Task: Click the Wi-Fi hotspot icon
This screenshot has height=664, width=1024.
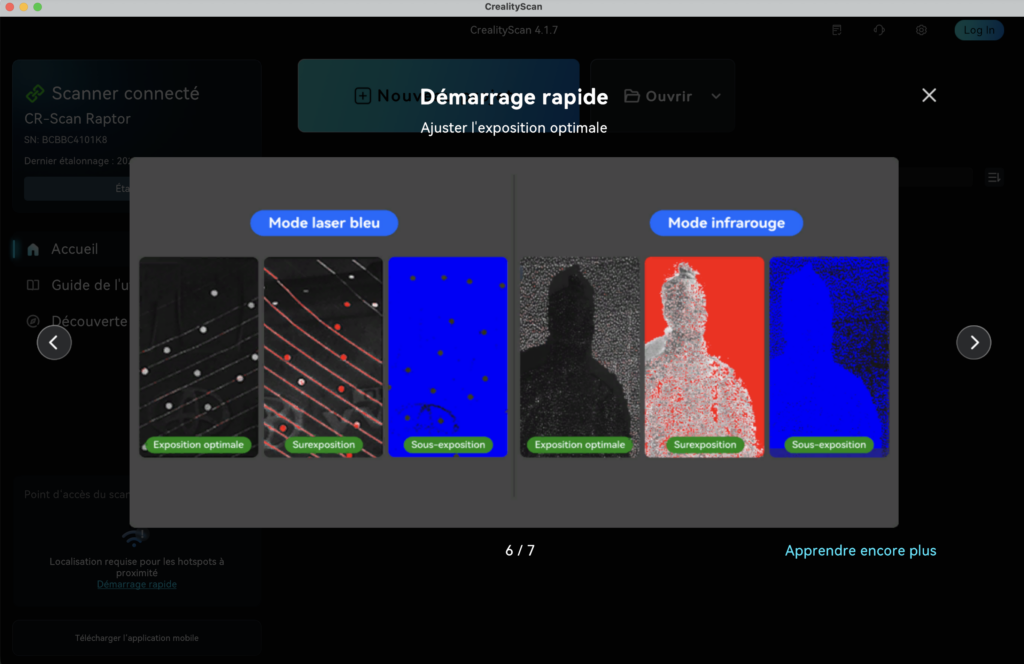Action: click(x=135, y=537)
